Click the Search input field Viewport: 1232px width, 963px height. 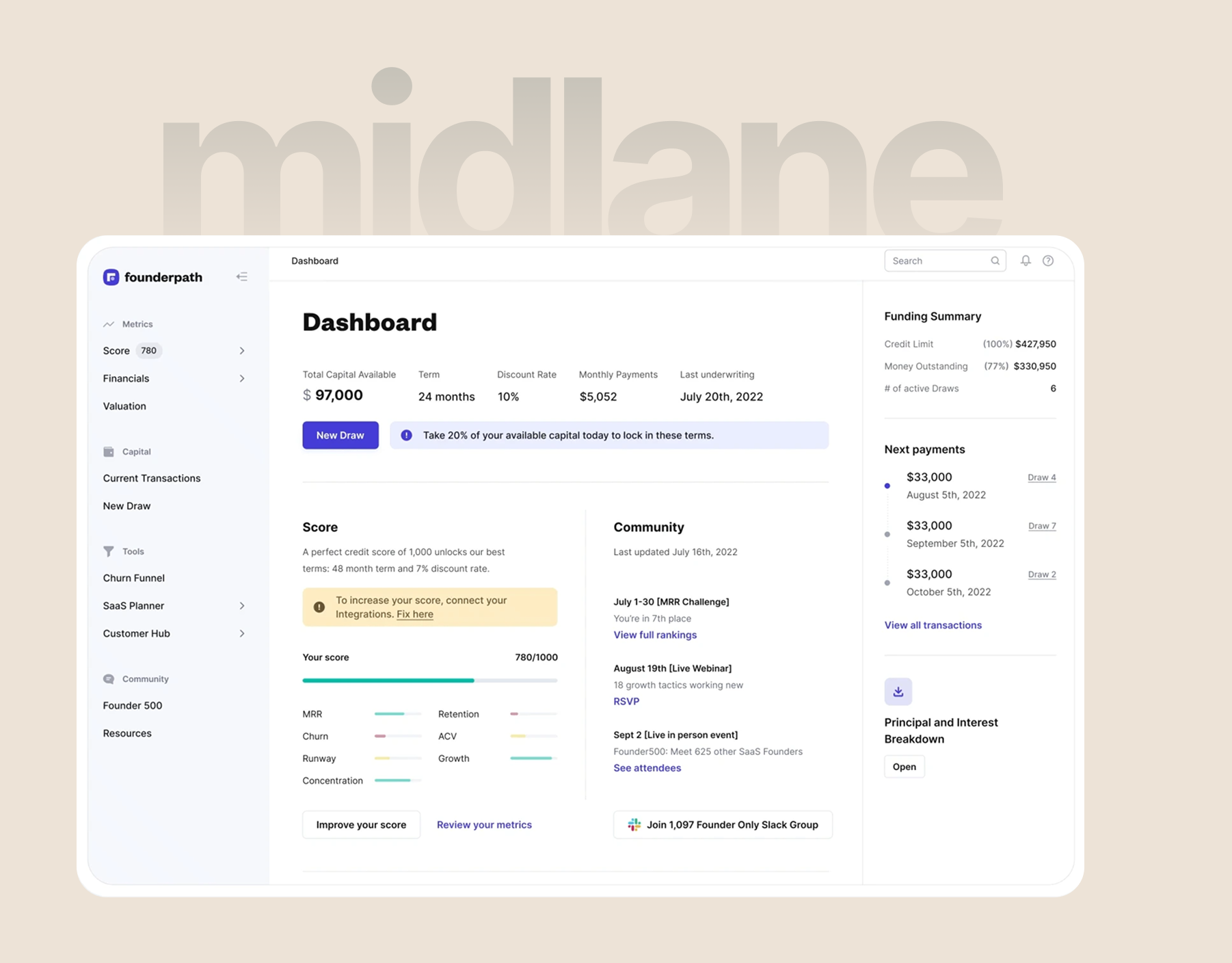945,261
